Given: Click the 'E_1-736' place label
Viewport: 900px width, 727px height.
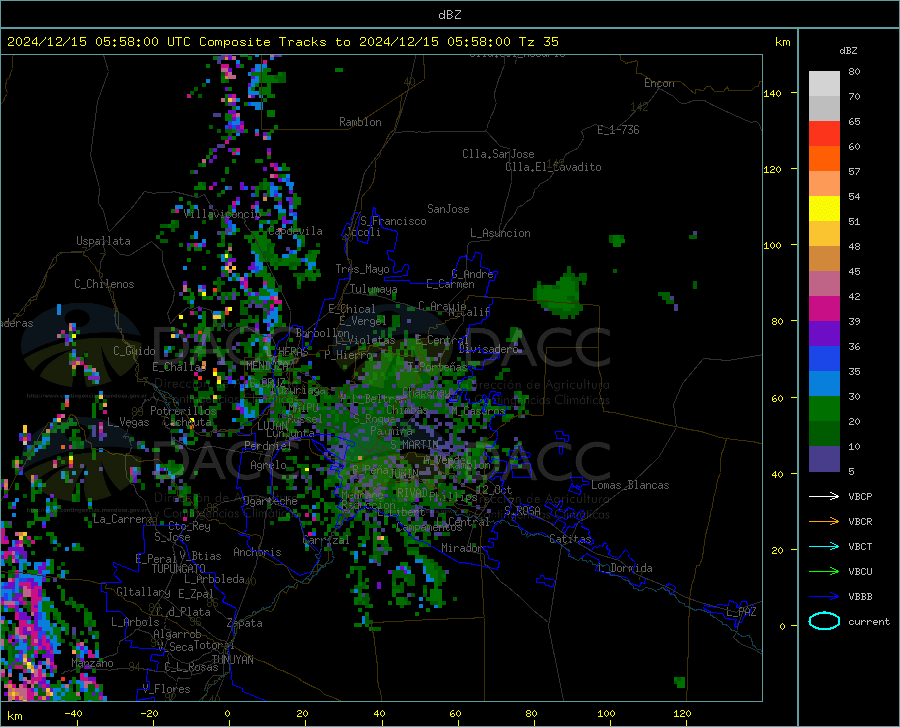Looking at the screenshot, I should 618,130.
